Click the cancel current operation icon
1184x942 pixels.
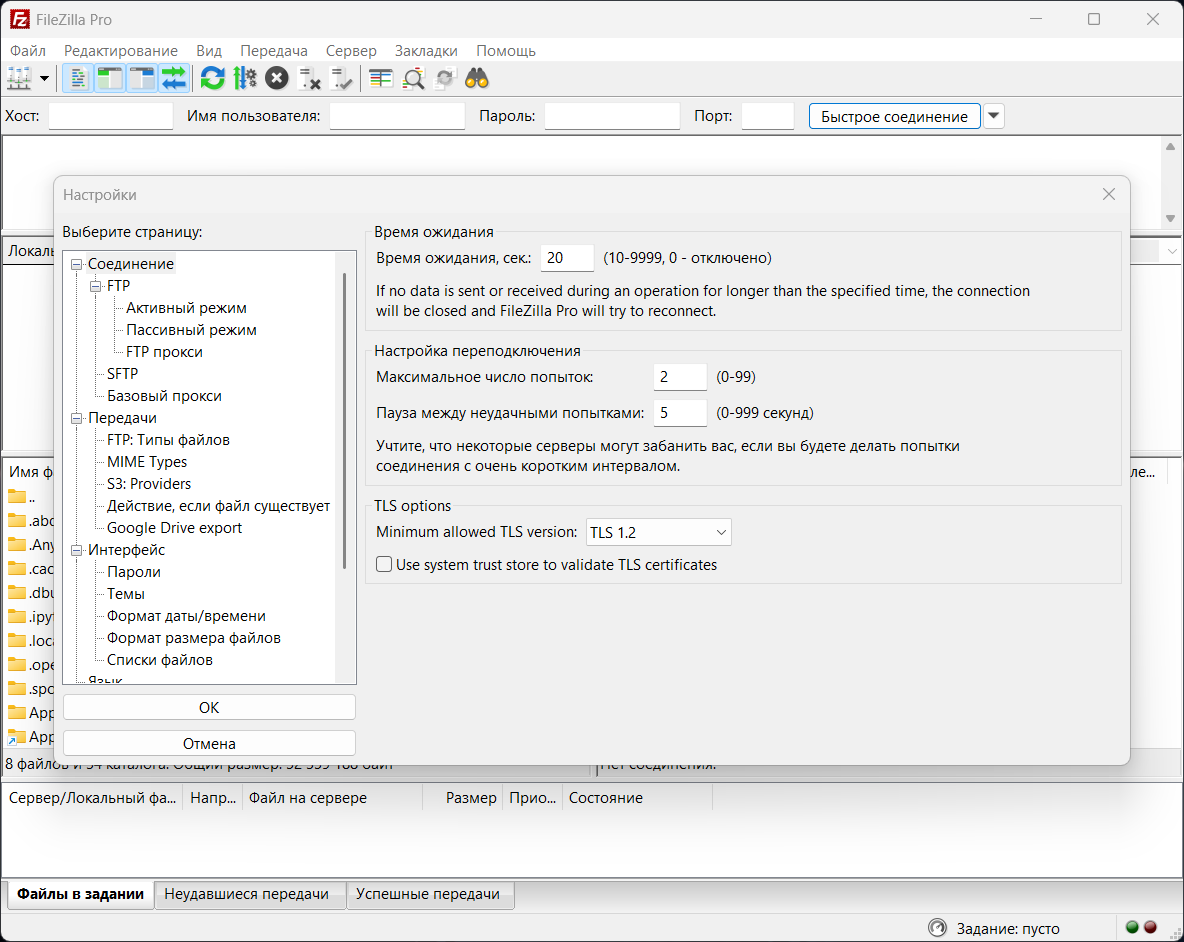coord(277,78)
